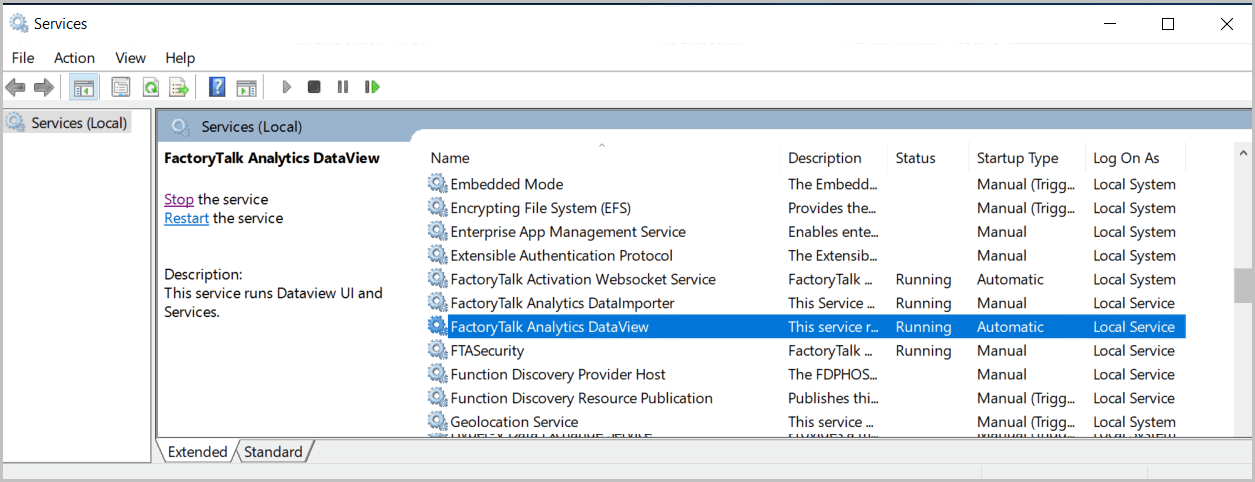Screen dimensions: 1255x482
Task: Open the Properties toolbar icon
Action: click(121, 87)
